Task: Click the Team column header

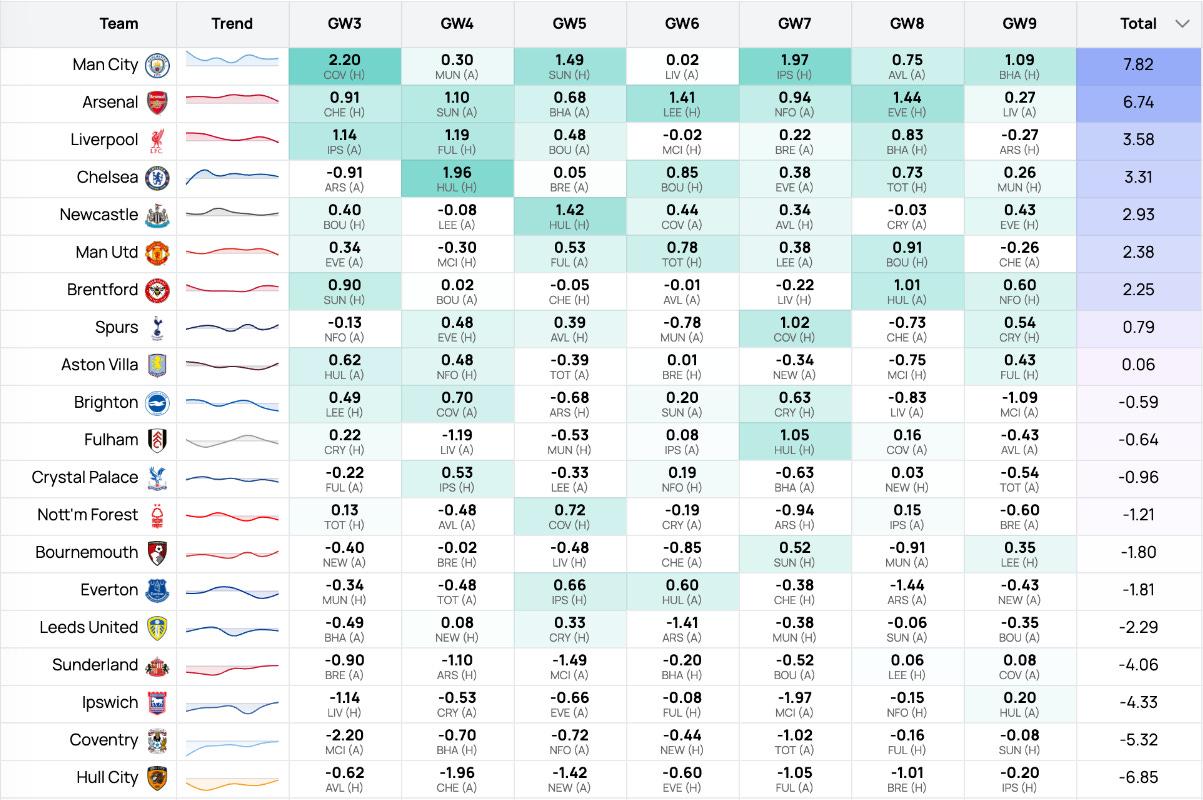Action: pos(119,24)
